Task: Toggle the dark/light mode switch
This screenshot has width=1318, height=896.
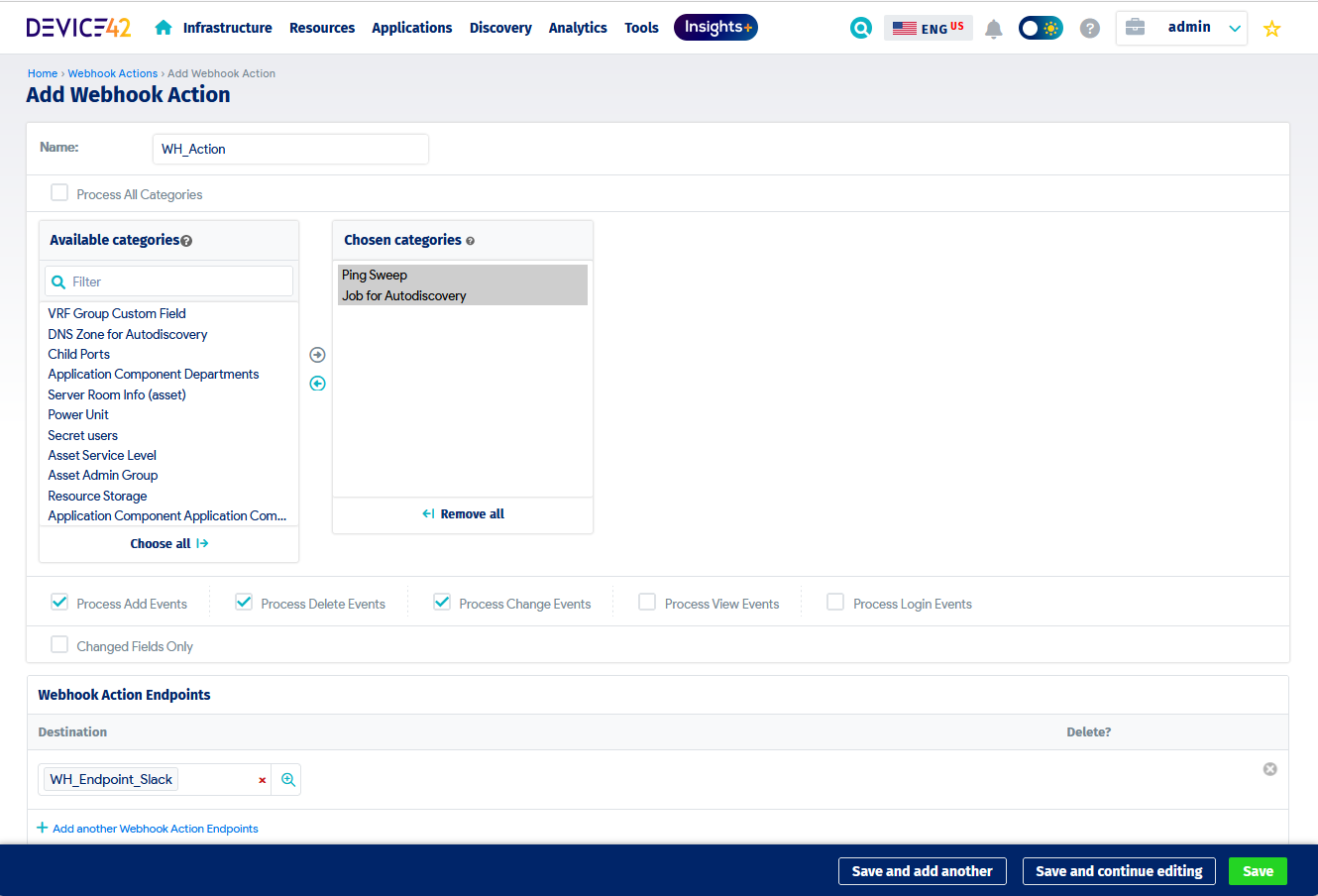Action: pyautogui.click(x=1041, y=28)
